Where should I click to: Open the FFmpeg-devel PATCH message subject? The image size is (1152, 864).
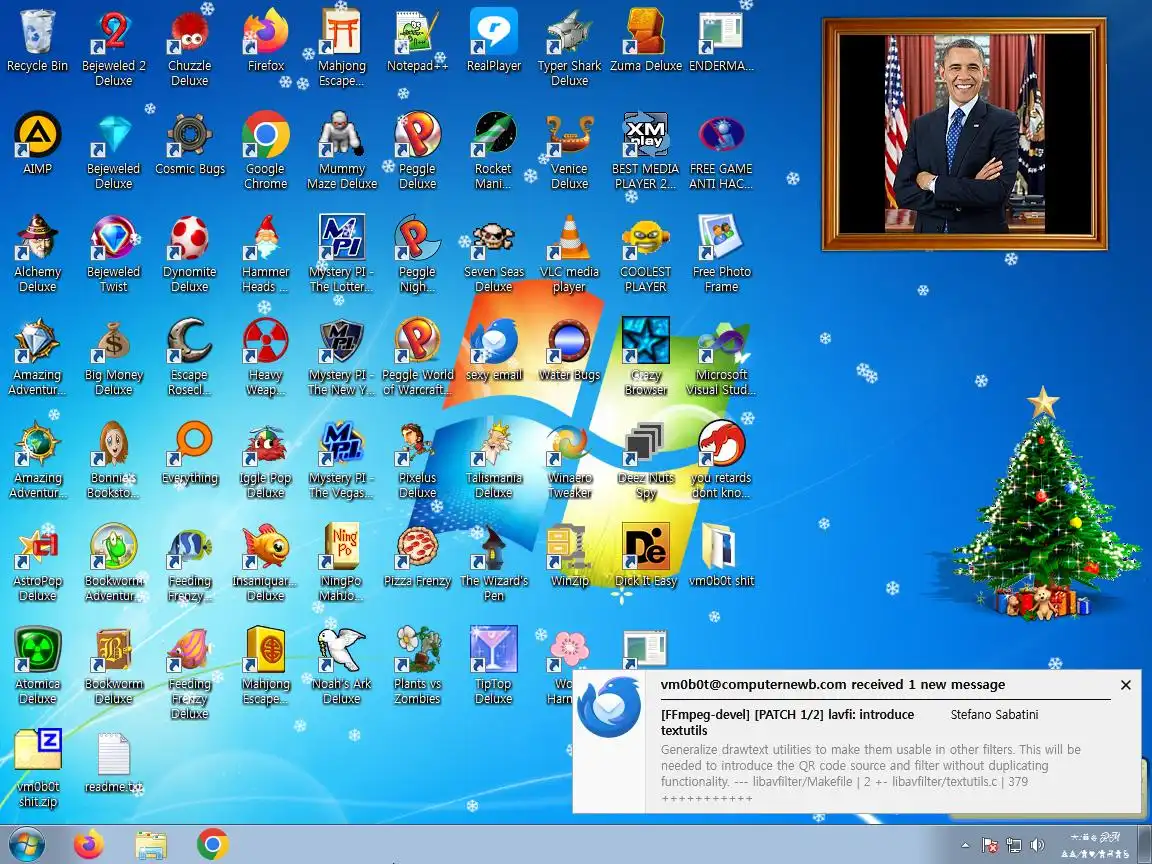(788, 722)
